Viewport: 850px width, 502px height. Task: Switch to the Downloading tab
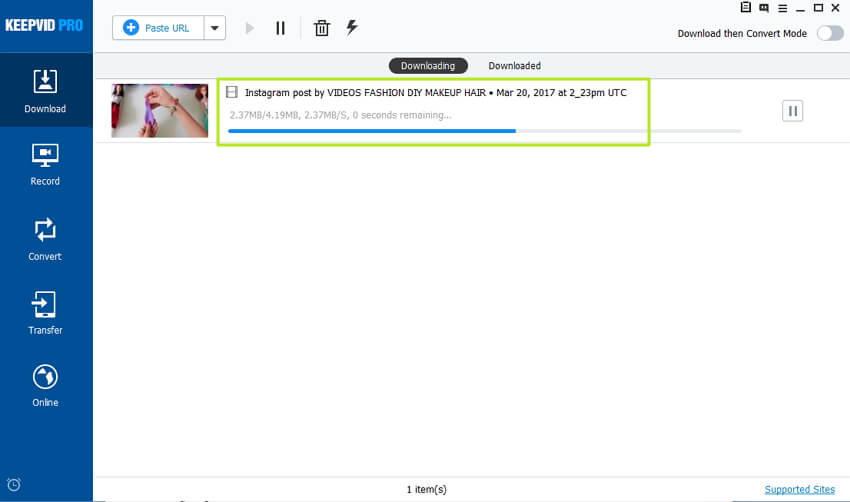tap(428, 66)
